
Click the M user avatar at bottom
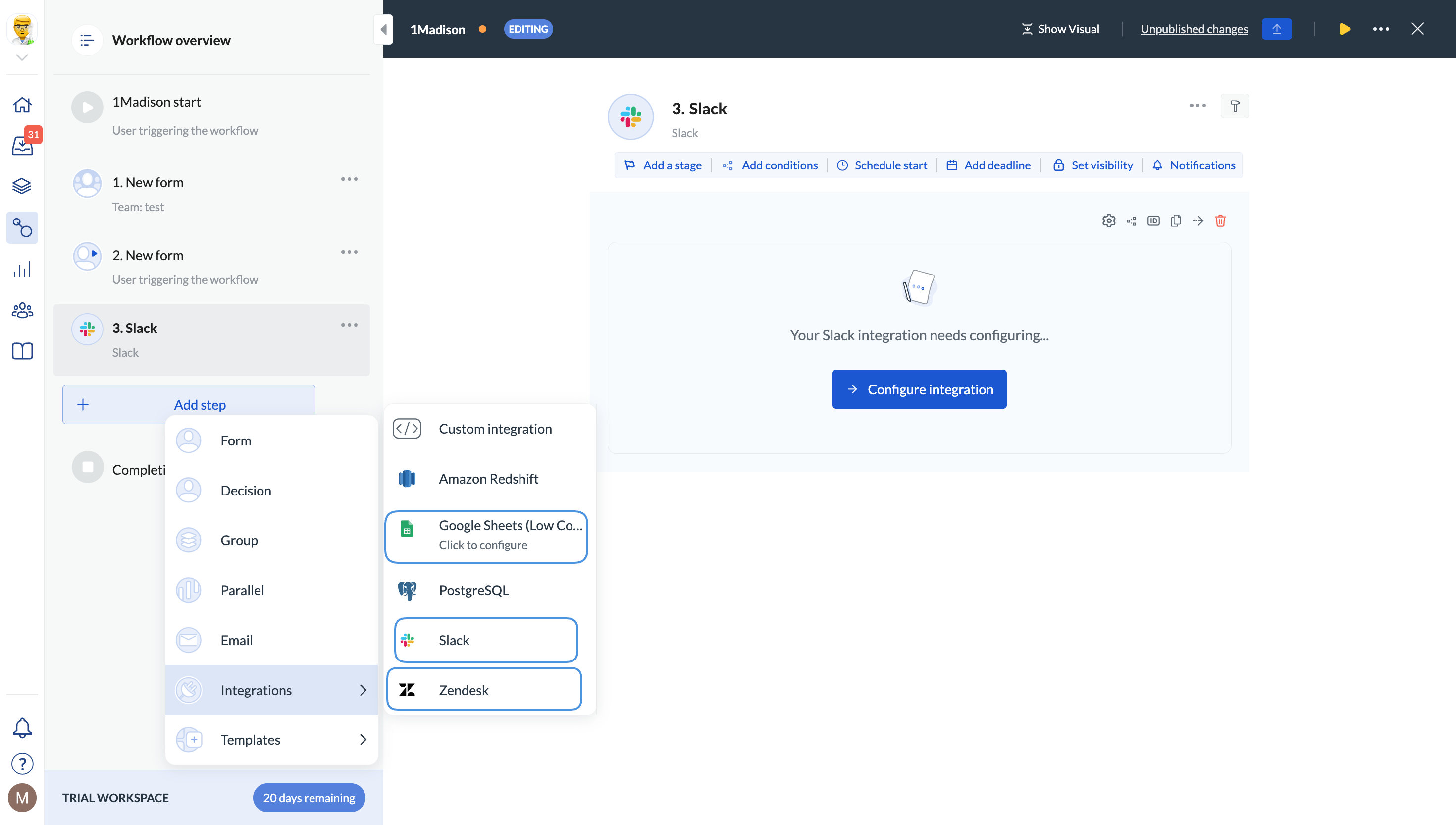click(x=22, y=798)
